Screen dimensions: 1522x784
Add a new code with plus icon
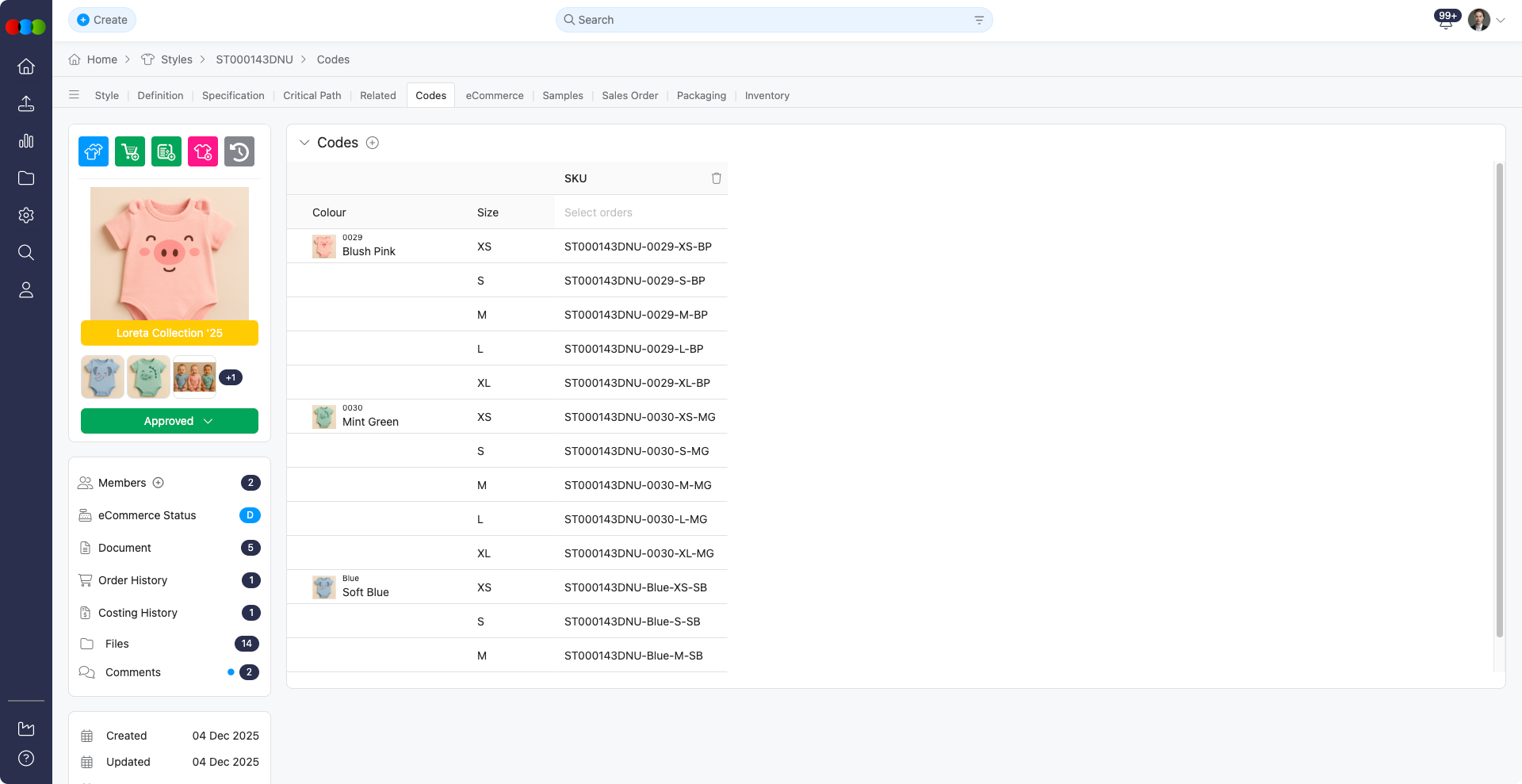[373, 143]
